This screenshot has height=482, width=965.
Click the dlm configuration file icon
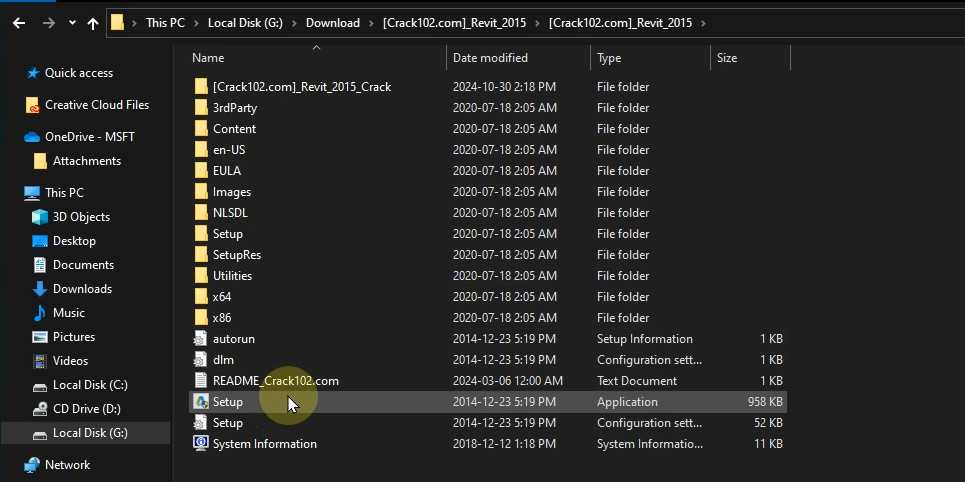point(201,360)
